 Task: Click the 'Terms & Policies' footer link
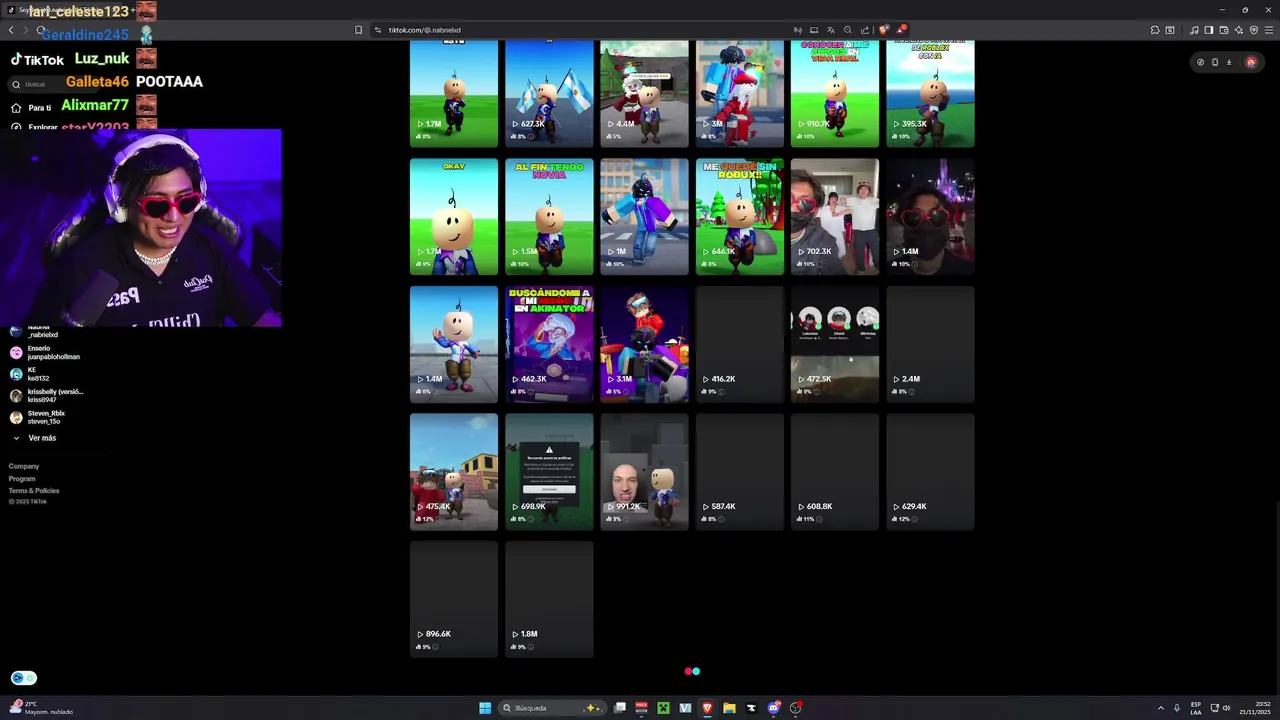click(34, 490)
